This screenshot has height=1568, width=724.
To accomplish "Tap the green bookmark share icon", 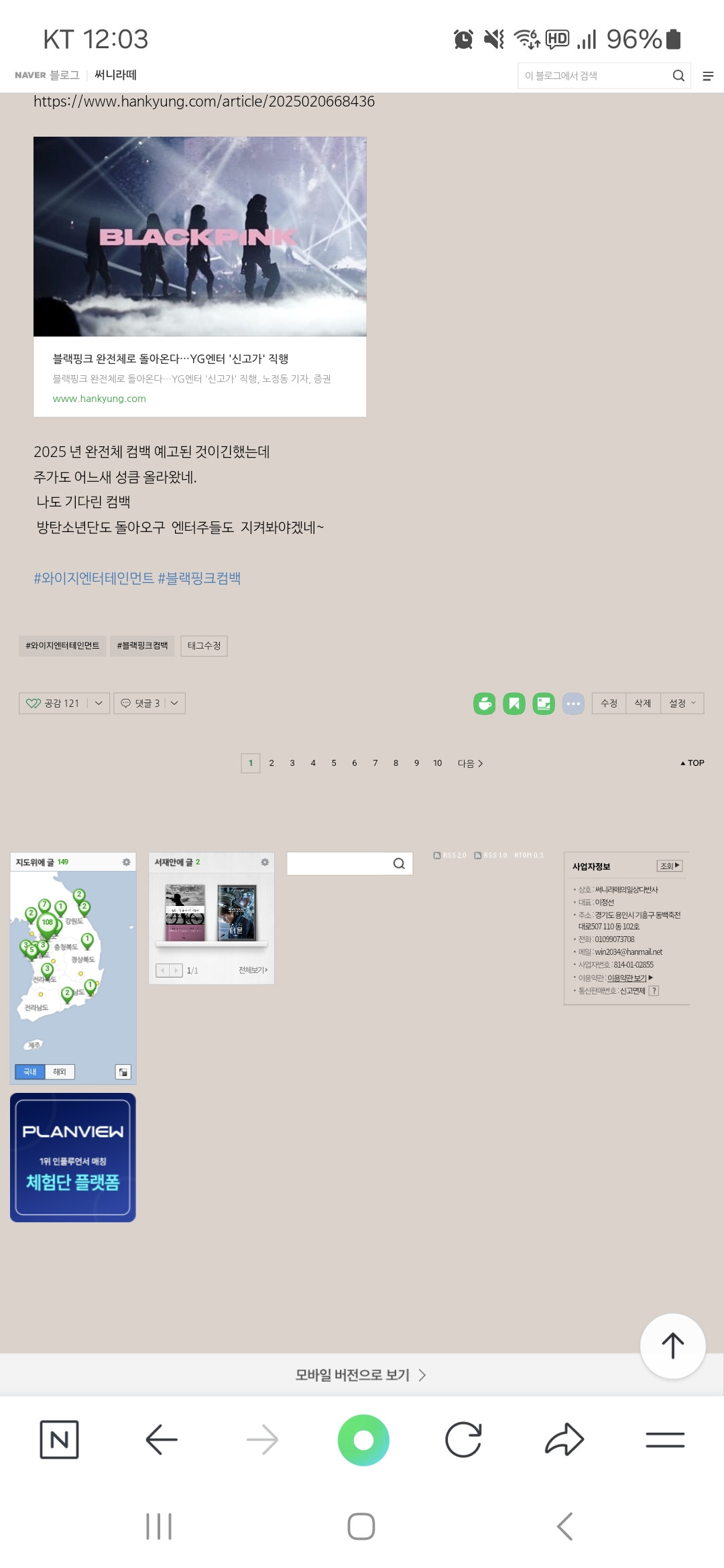I will [514, 704].
